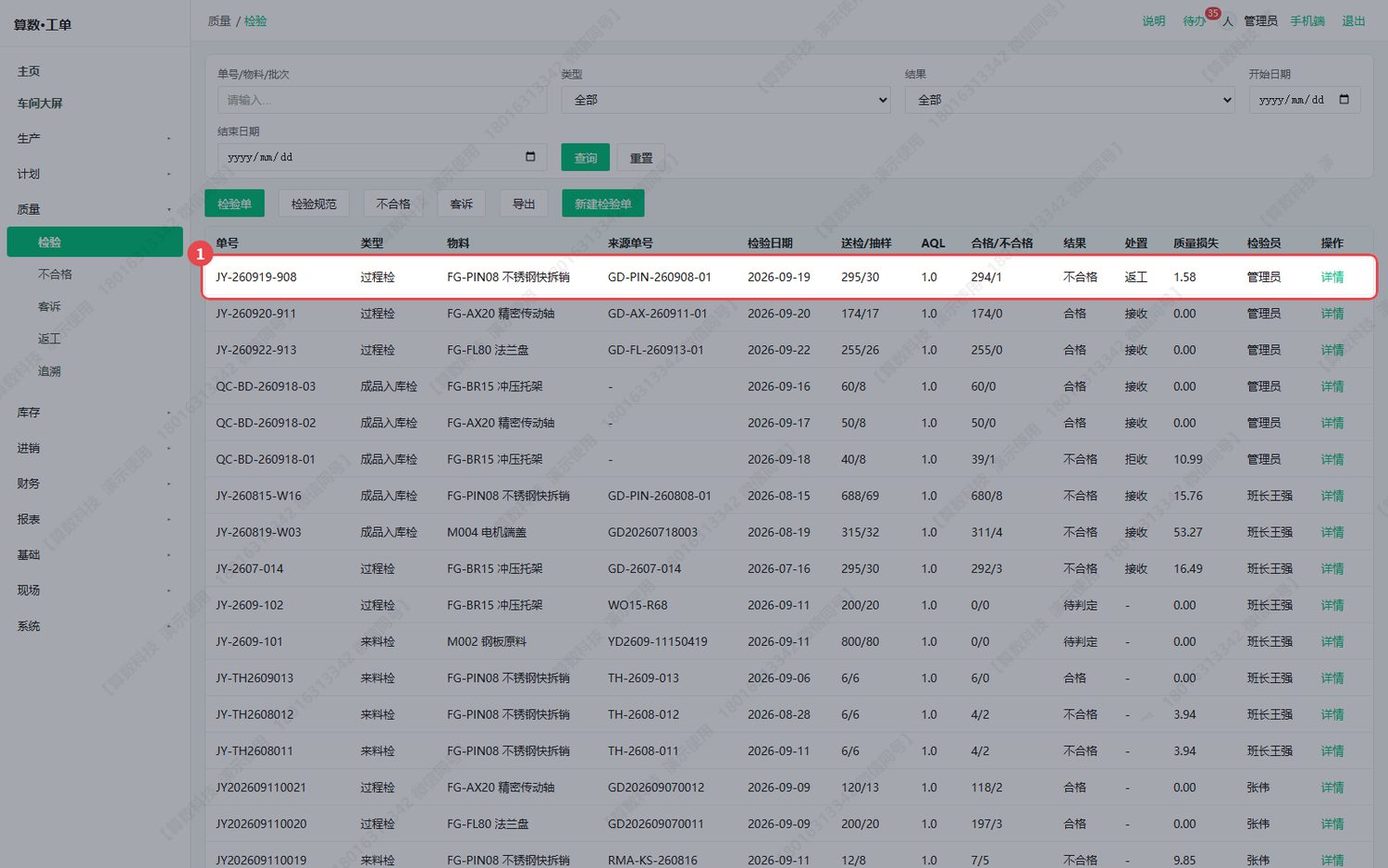This screenshot has height=868, width=1388.
Task: Switch to the 不合格 tab above table
Action: (x=393, y=204)
